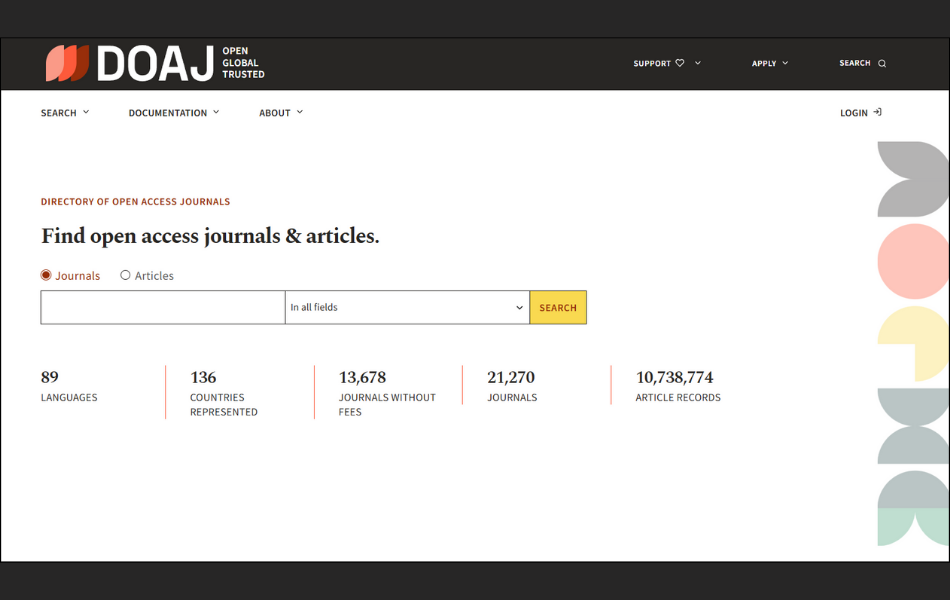Click the LOGIN link

(x=860, y=113)
